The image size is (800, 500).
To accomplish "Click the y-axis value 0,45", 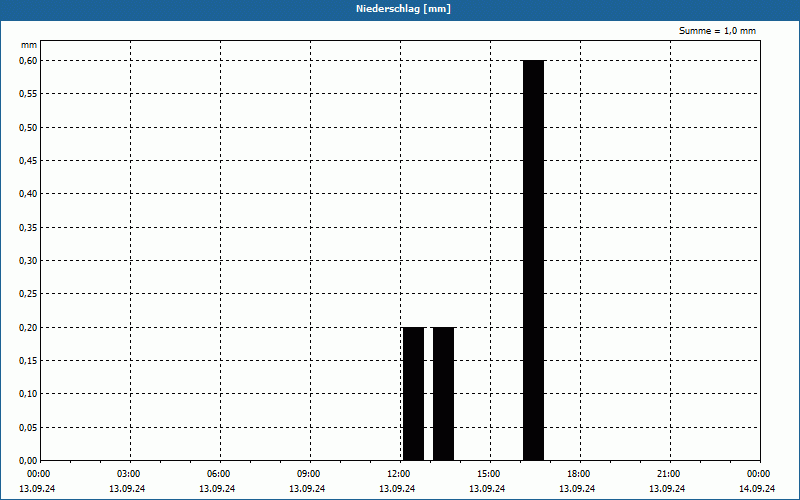I will (28, 161).
